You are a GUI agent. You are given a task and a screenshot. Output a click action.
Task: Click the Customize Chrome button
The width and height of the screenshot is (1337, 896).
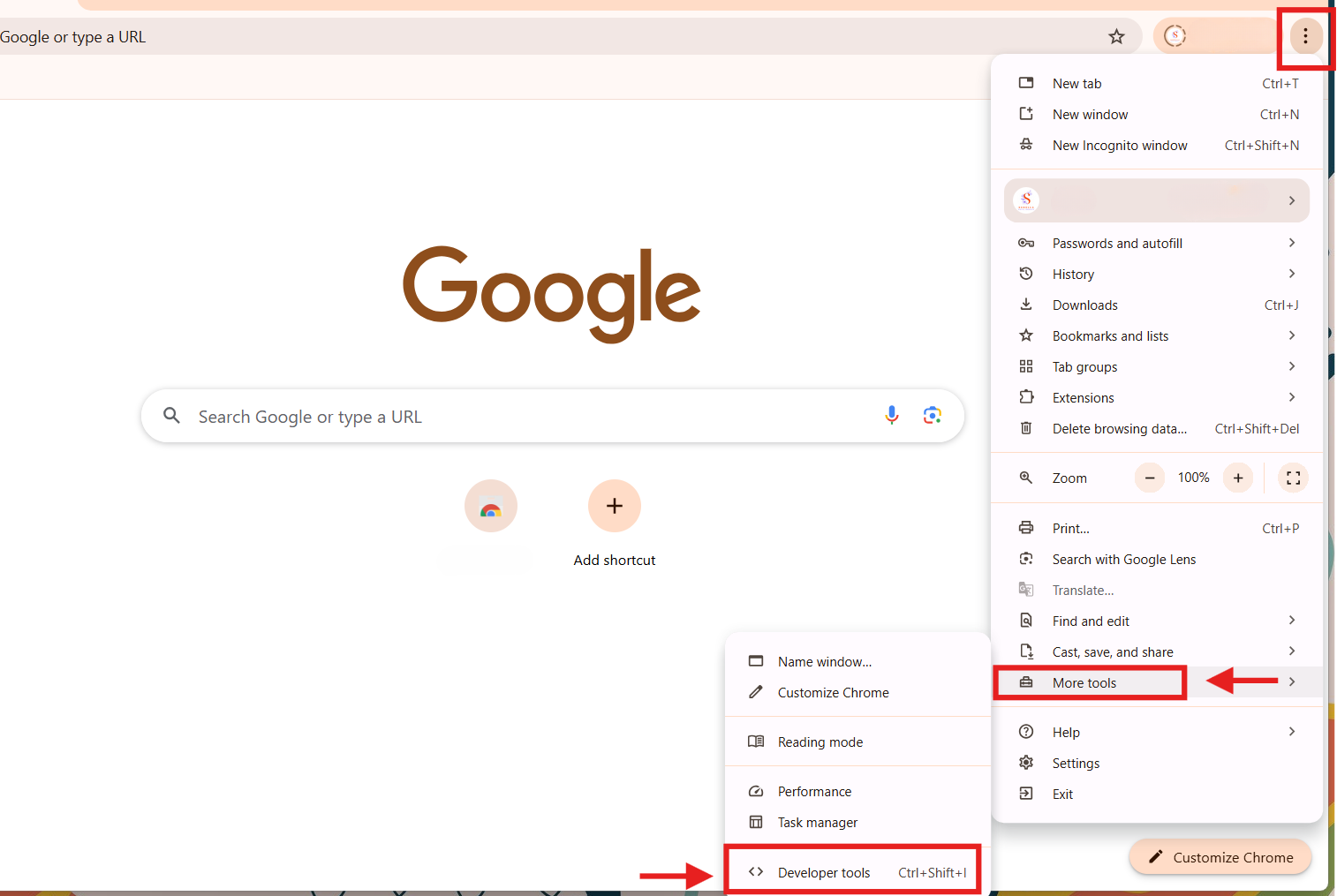tap(1220, 857)
